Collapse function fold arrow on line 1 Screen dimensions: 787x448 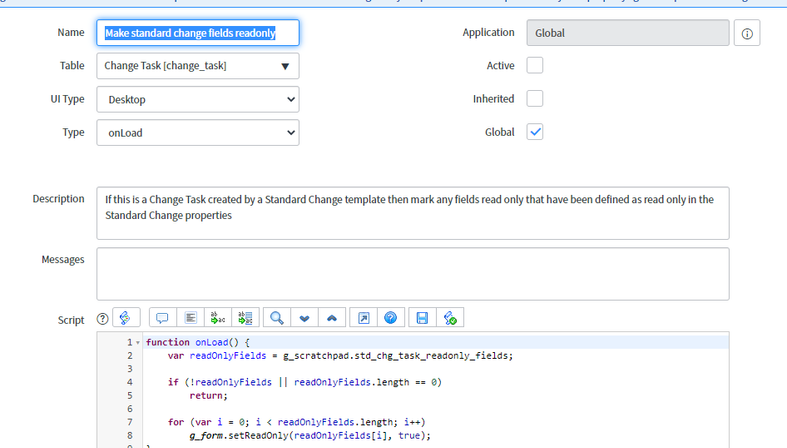coord(138,343)
